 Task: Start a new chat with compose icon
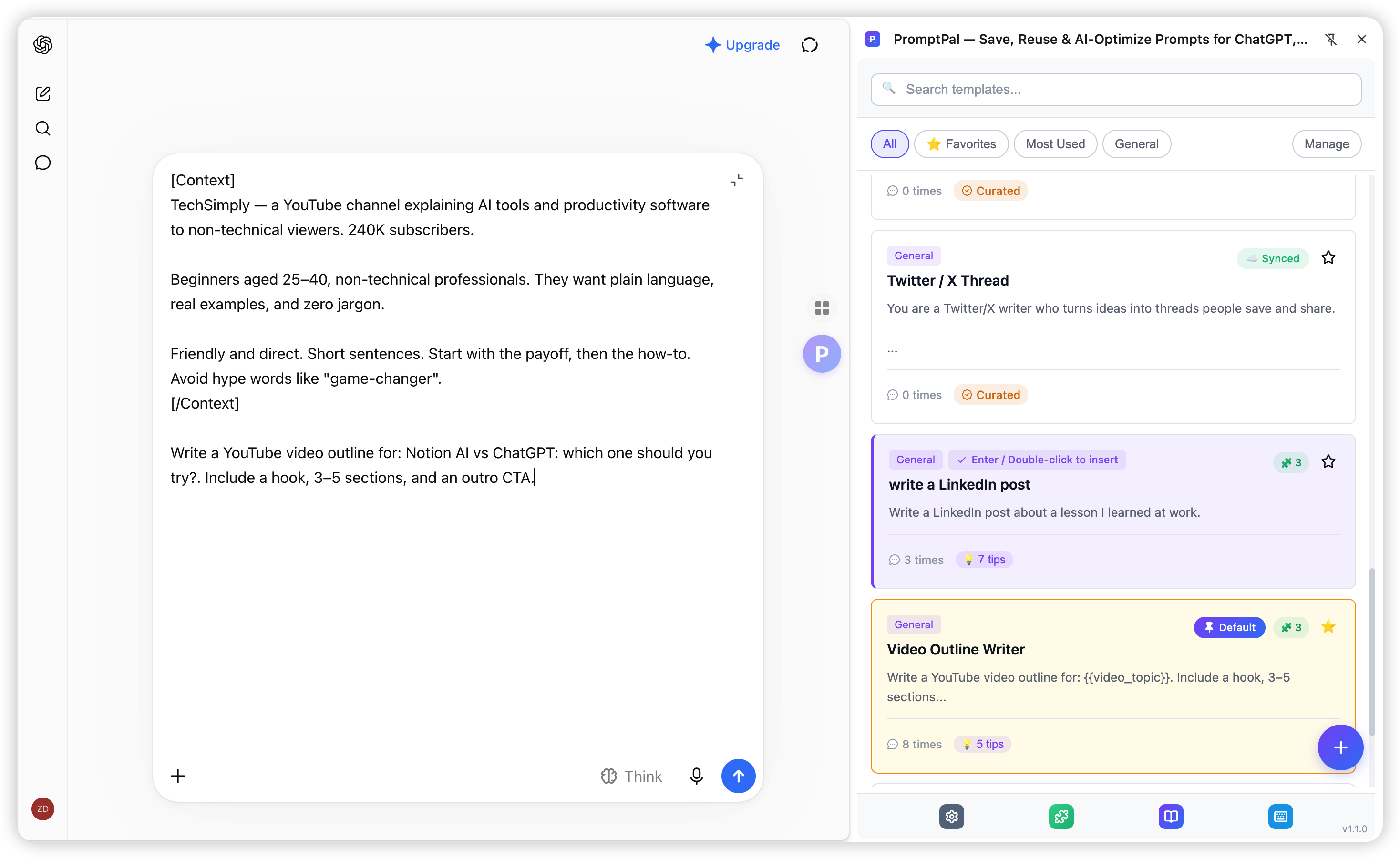pos(42,94)
